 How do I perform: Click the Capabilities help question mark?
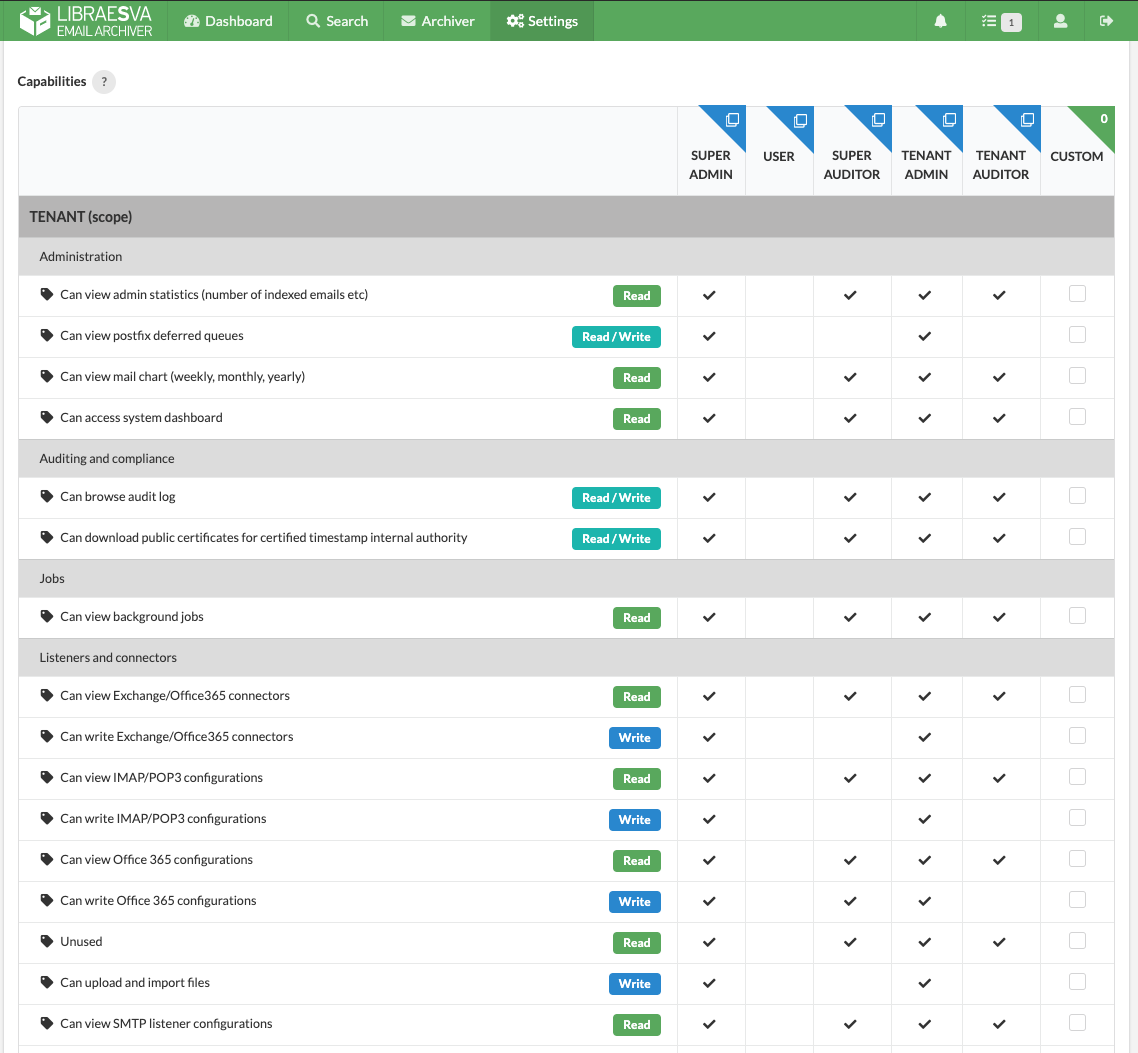pos(104,82)
